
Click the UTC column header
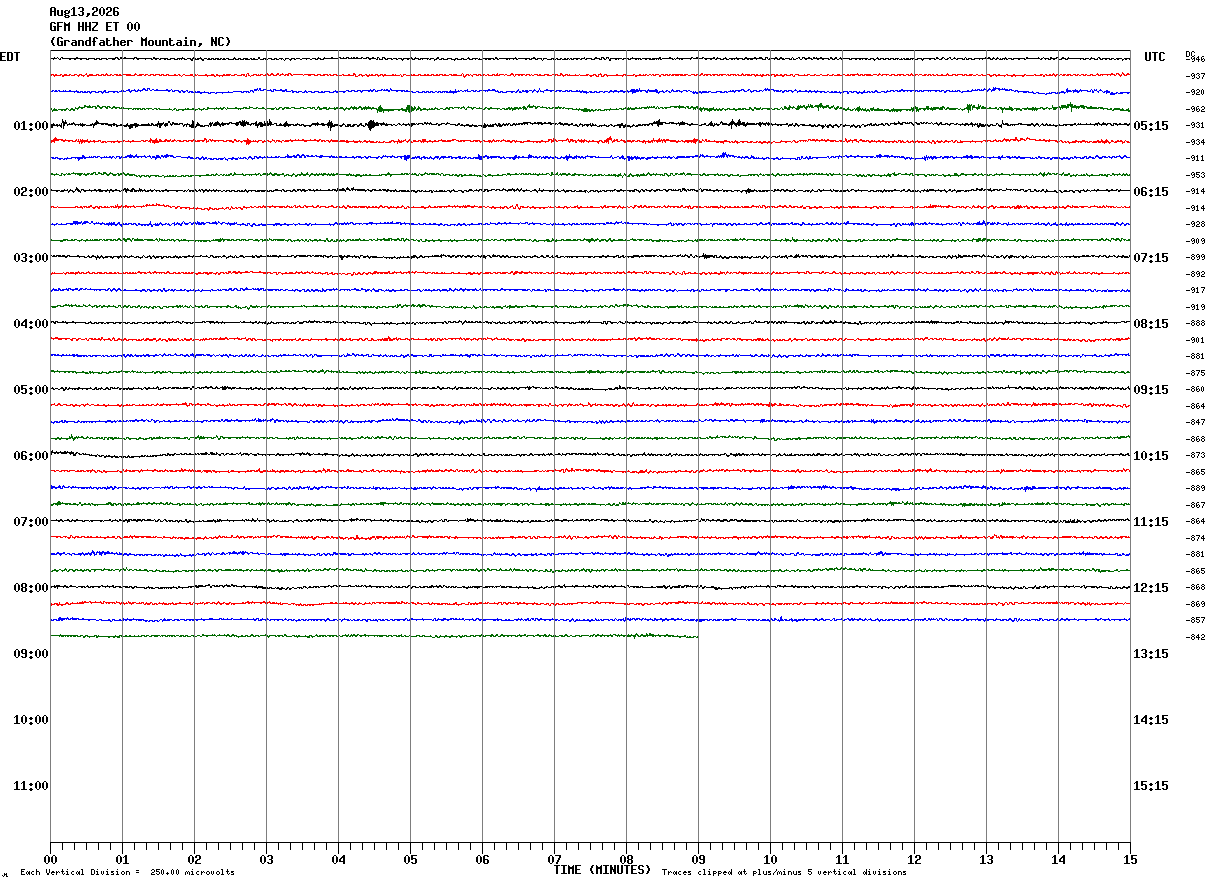click(x=1155, y=57)
